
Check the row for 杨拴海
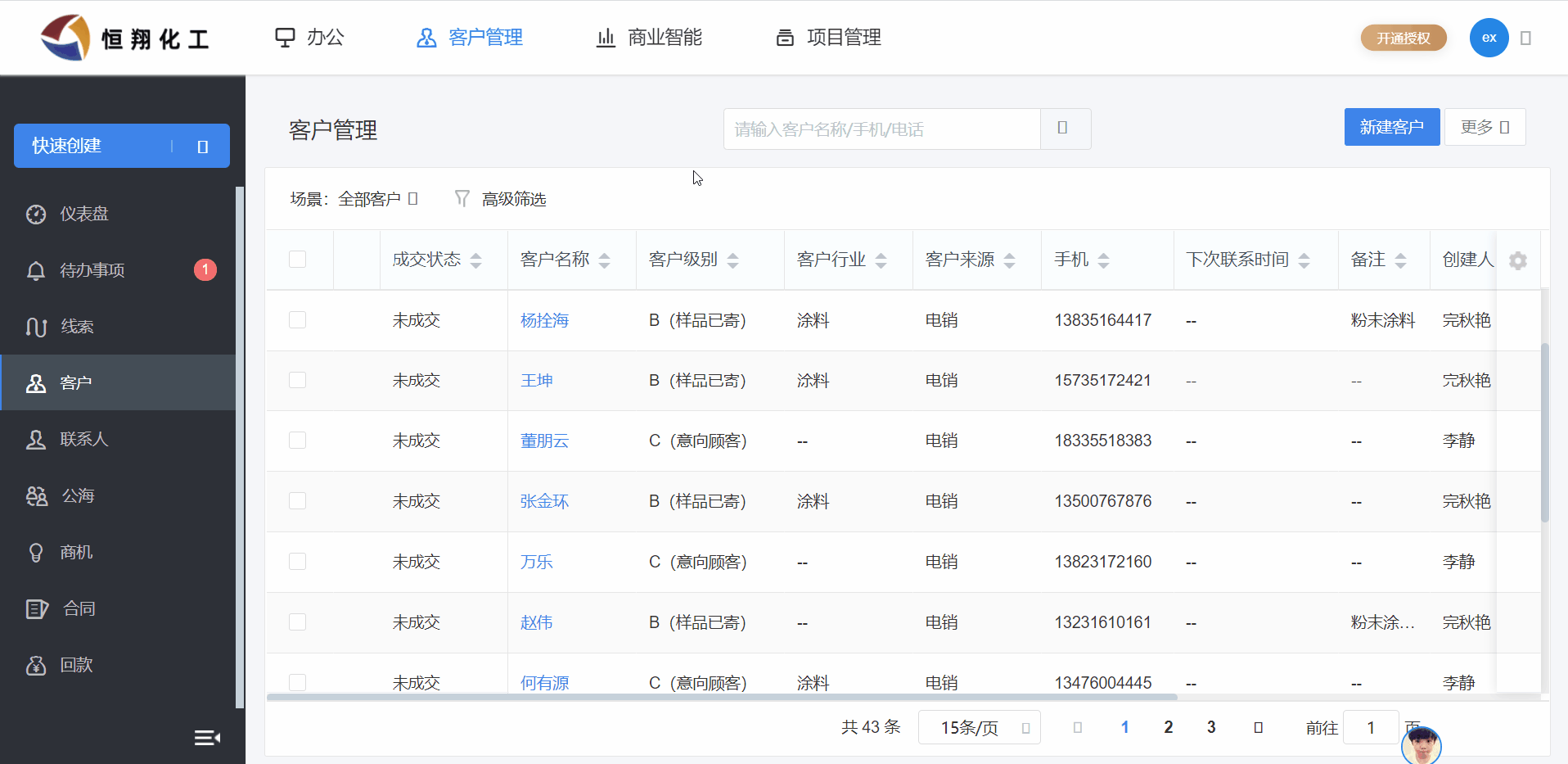[x=297, y=320]
